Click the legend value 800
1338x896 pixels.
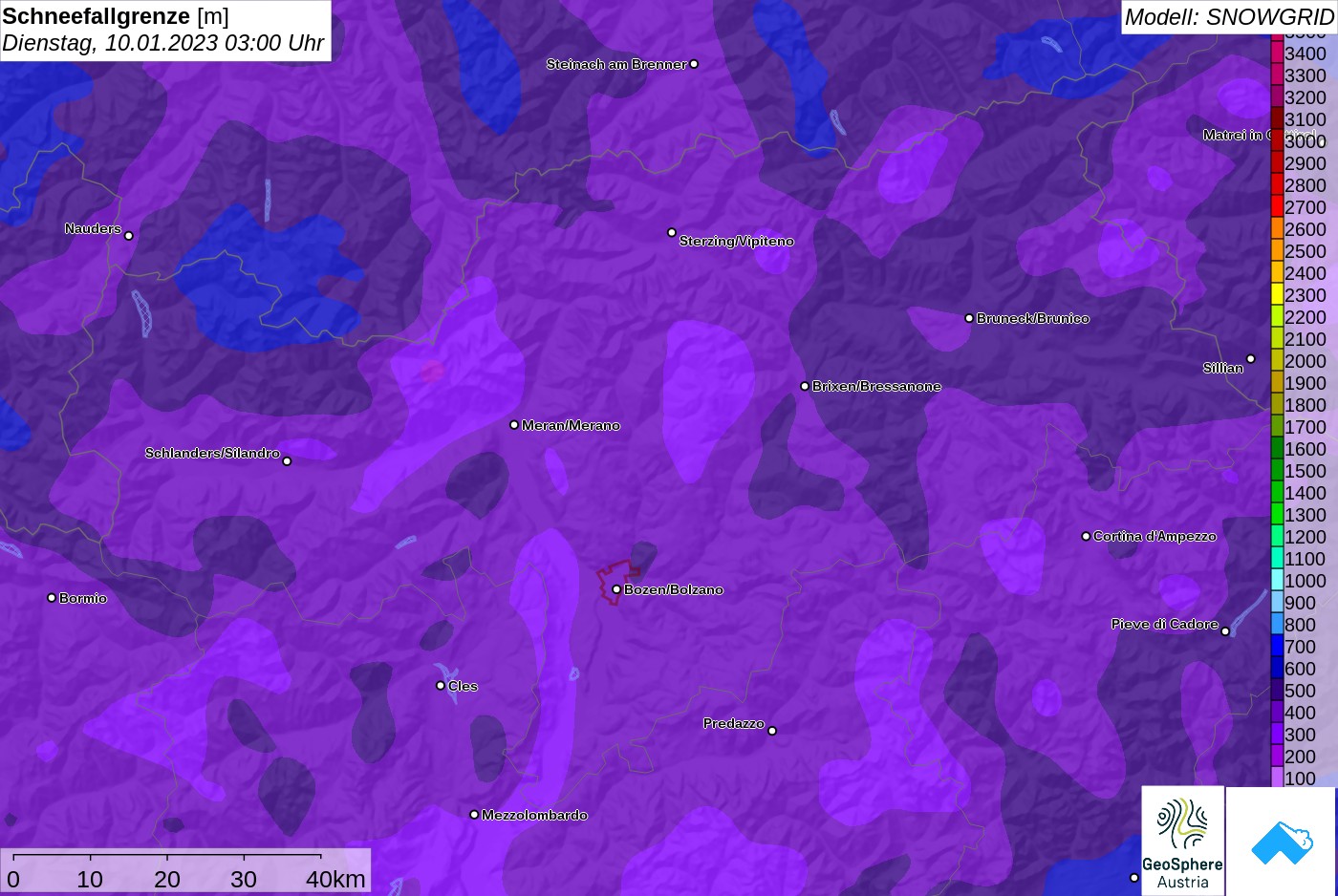click(x=1301, y=625)
